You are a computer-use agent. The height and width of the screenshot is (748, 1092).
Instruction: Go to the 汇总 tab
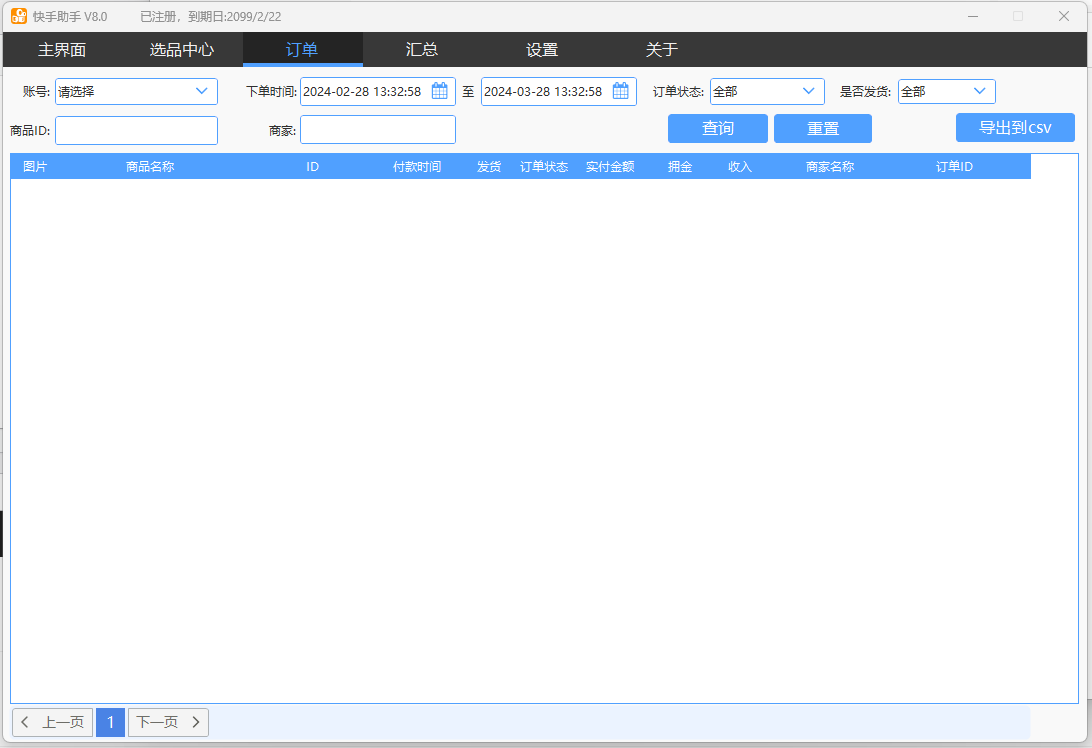coord(422,49)
